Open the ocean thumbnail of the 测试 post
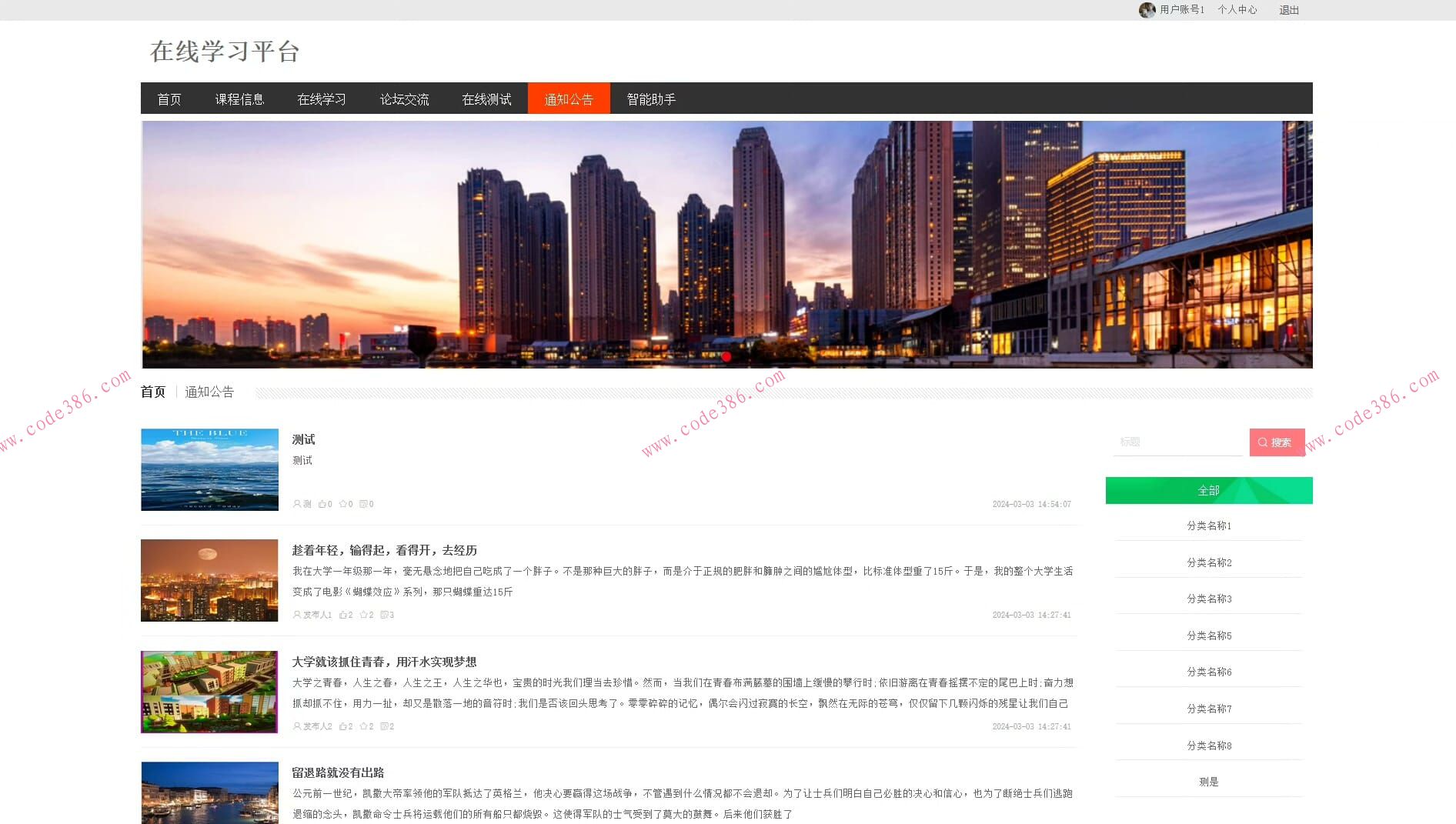 209,469
